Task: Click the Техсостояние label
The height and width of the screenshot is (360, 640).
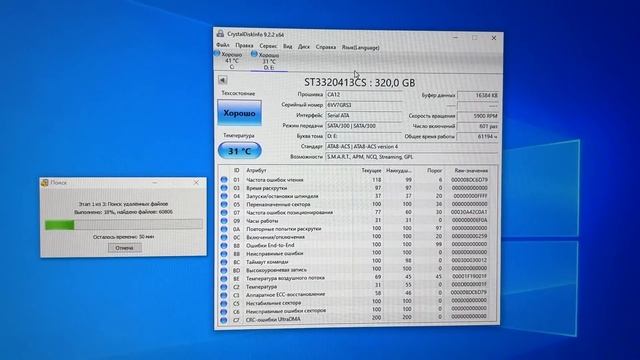Action: (238, 93)
